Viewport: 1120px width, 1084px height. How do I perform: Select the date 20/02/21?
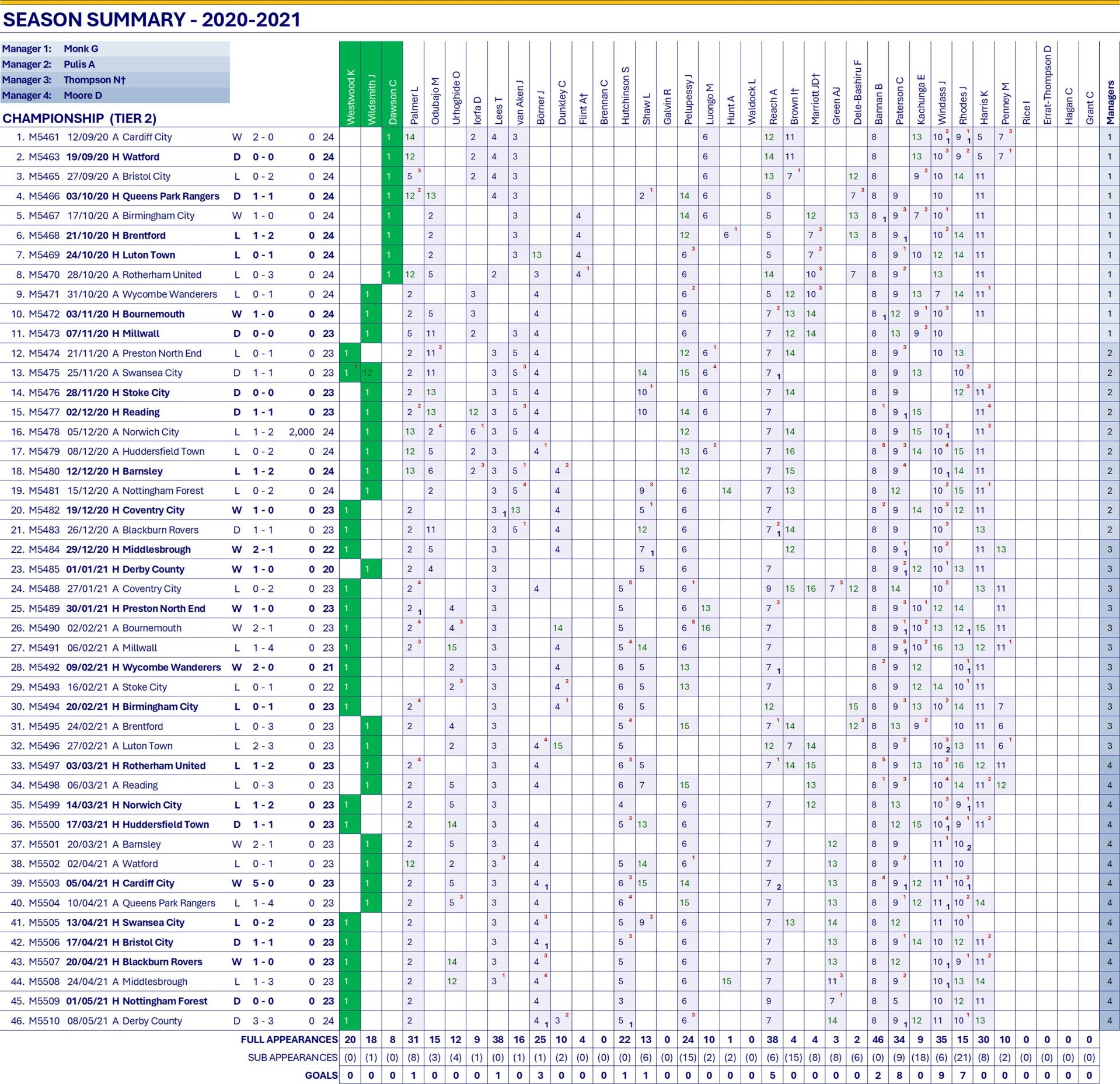coord(87,706)
